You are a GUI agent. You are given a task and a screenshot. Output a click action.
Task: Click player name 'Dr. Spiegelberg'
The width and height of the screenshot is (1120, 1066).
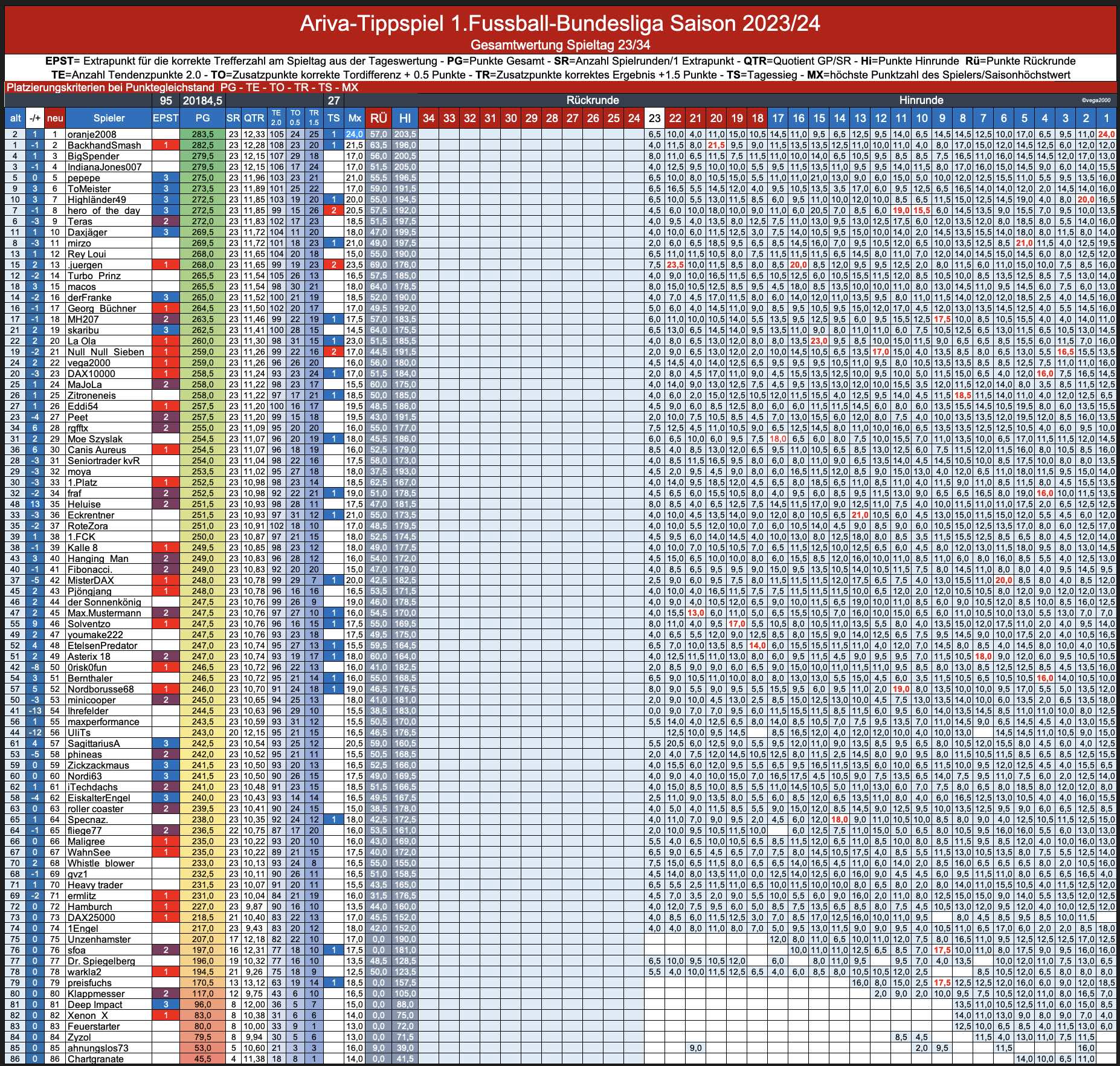pyautogui.click(x=101, y=961)
